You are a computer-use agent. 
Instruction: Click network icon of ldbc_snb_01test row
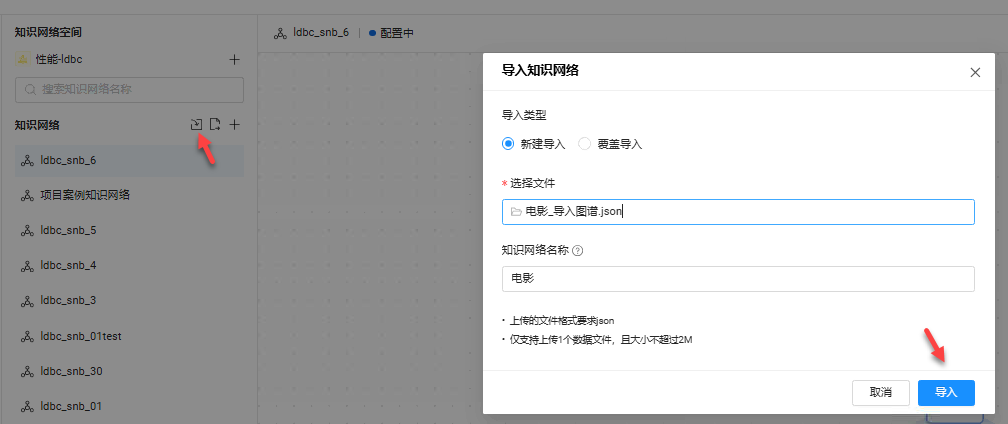(27, 337)
